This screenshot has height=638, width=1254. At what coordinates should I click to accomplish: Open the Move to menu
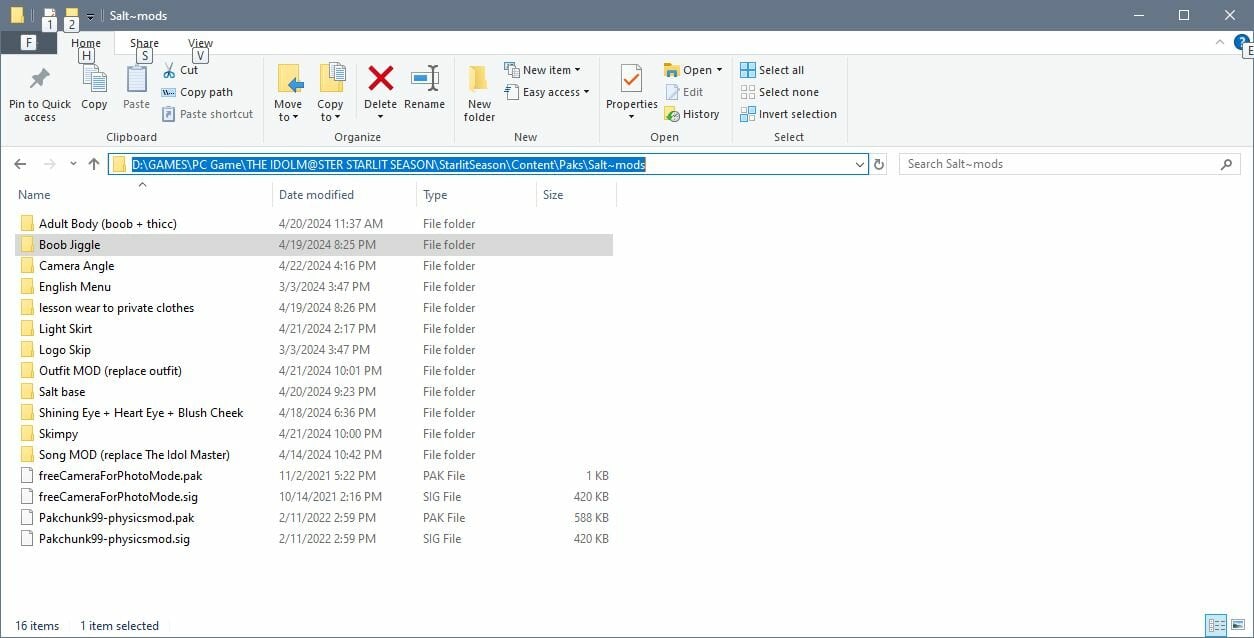(x=288, y=94)
